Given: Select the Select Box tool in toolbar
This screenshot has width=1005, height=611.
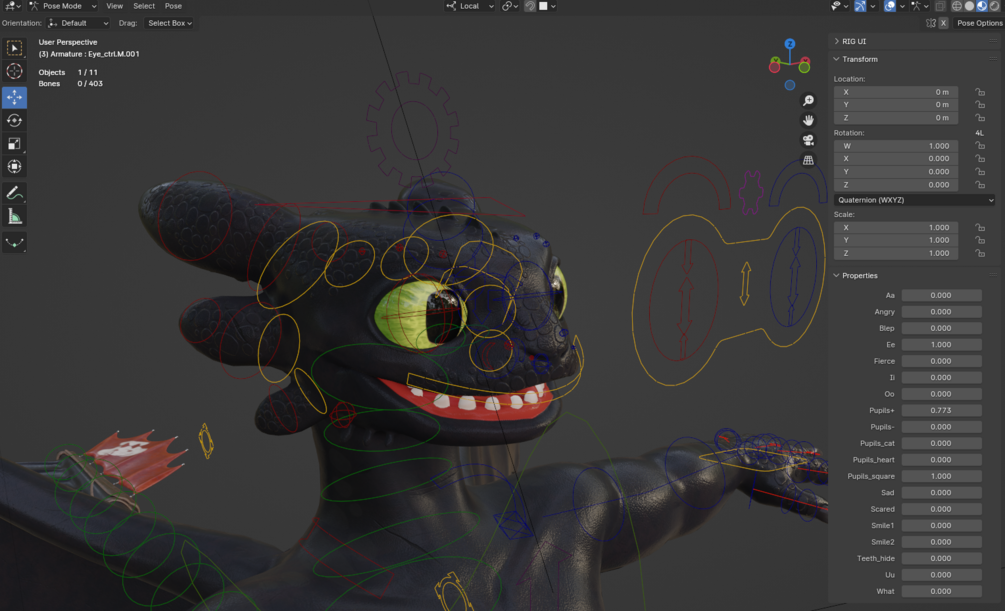Looking at the screenshot, I should coord(14,48).
